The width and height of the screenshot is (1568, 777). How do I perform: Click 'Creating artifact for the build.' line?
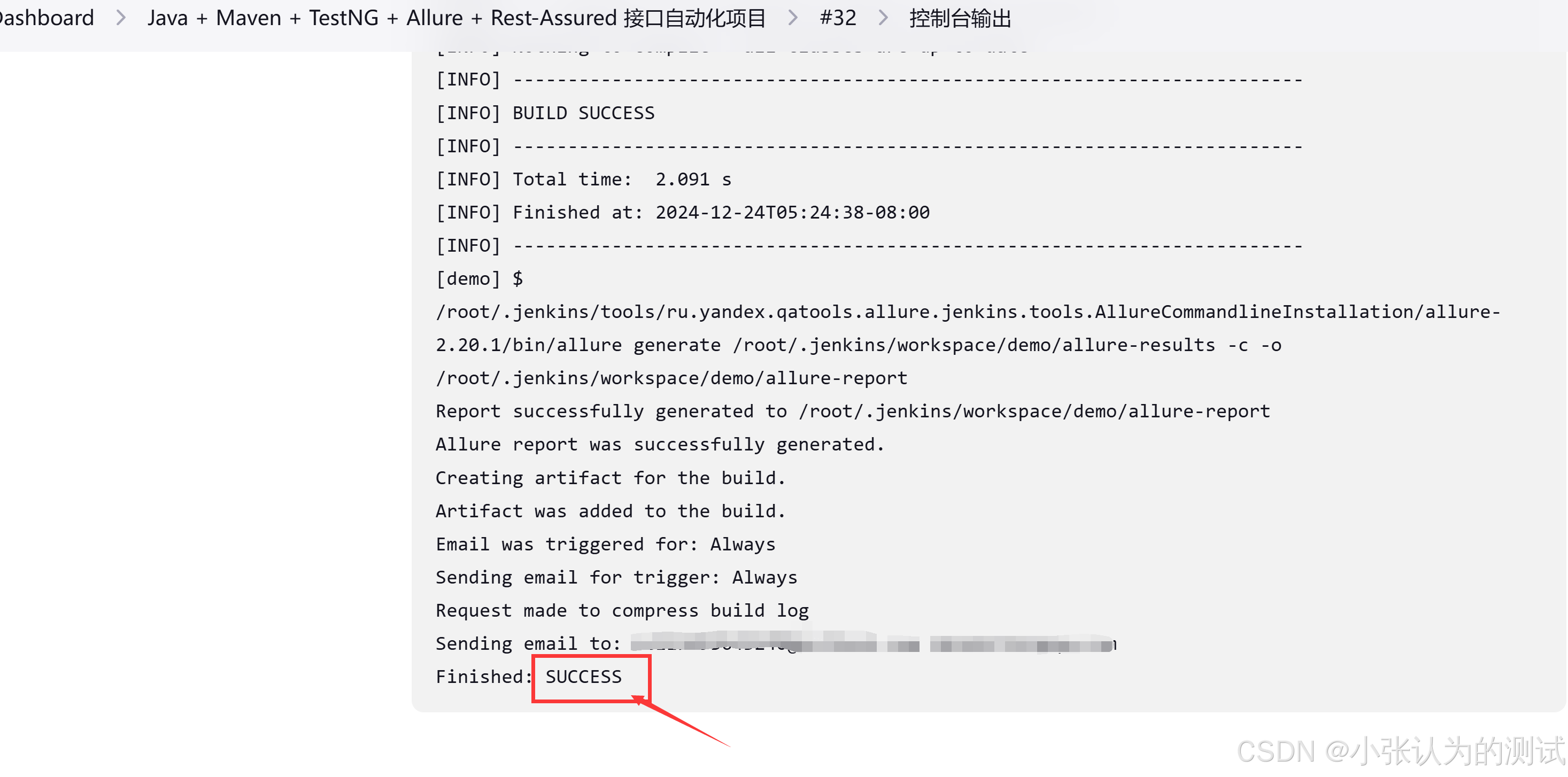(x=611, y=478)
